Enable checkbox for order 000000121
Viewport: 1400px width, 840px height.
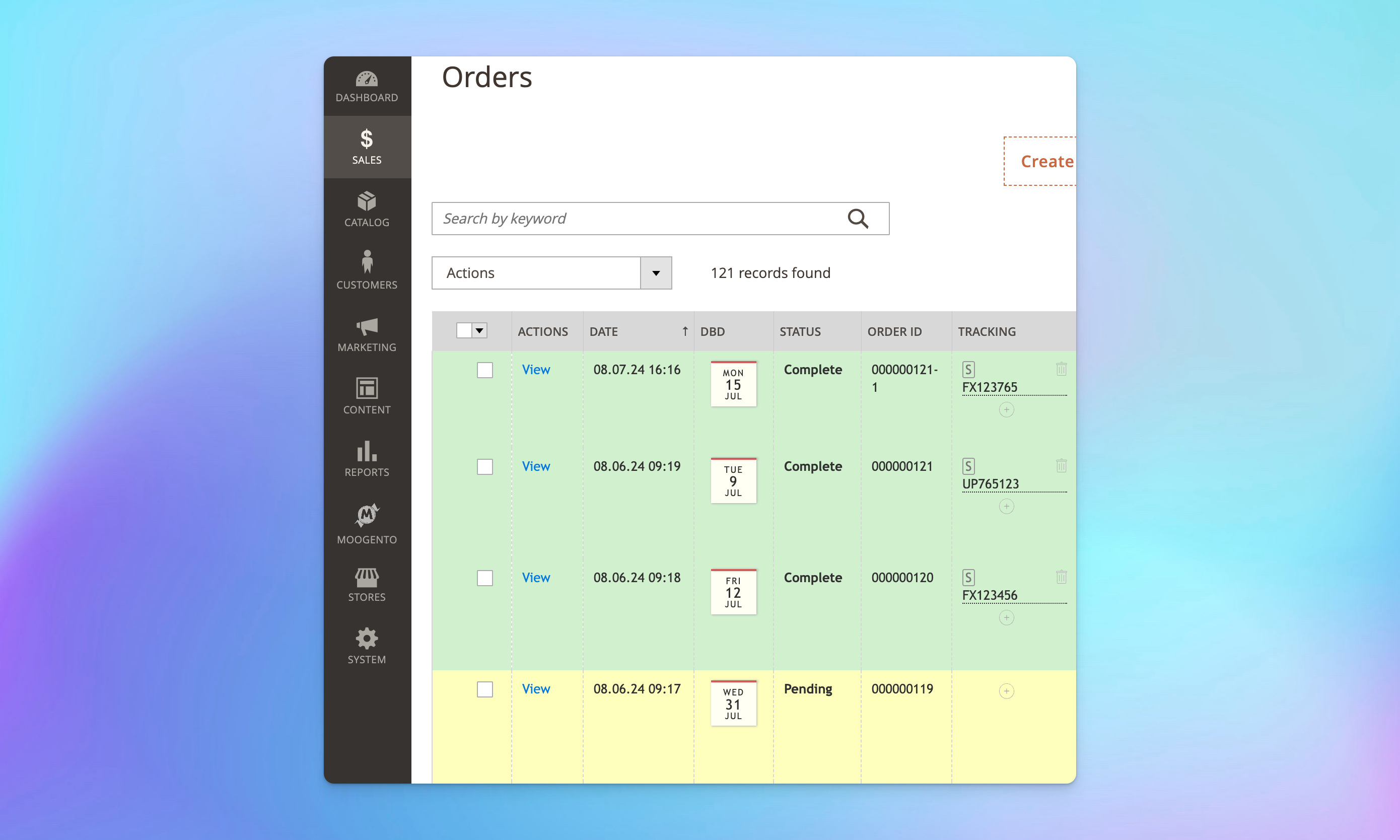click(484, 466)
